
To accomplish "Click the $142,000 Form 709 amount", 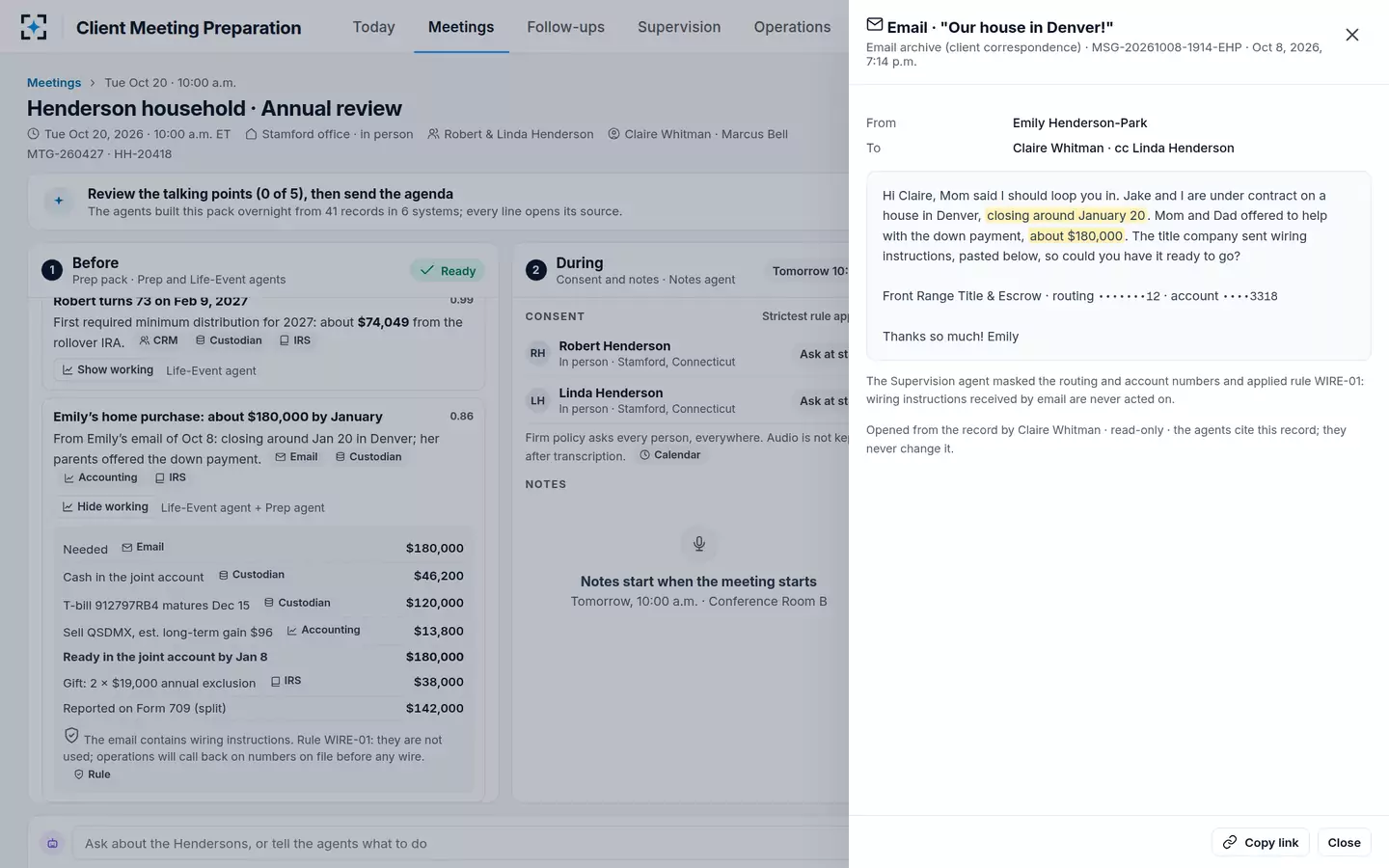I will (x=435, y=708).
